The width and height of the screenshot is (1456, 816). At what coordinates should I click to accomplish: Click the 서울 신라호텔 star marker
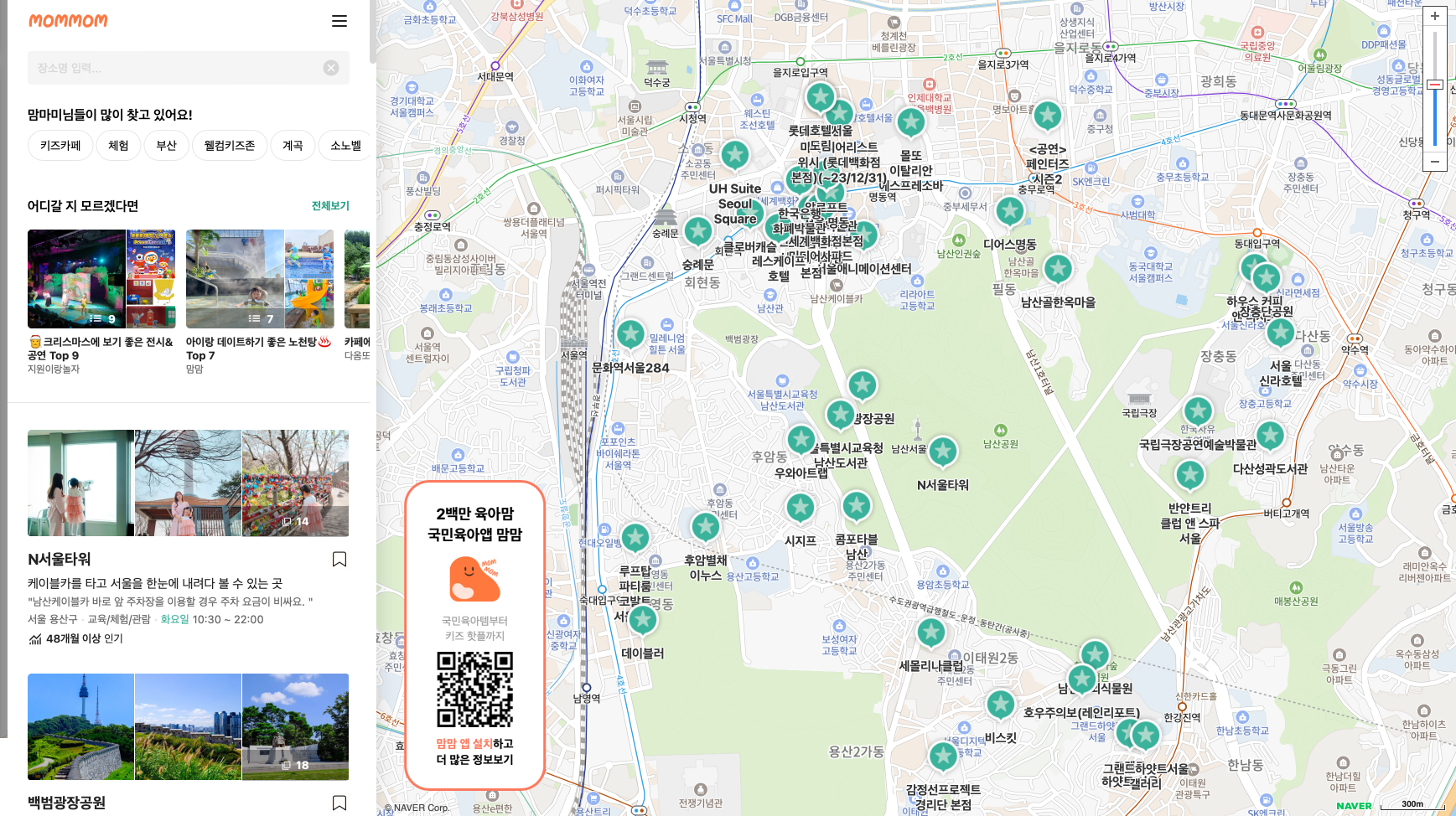(x=1281, y=333)
